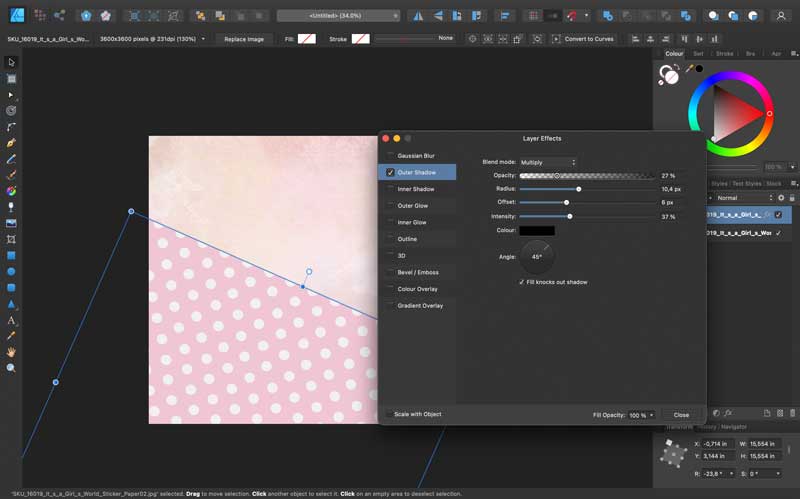Select Colour Overlay effect entry

click(x=417, y=289)
